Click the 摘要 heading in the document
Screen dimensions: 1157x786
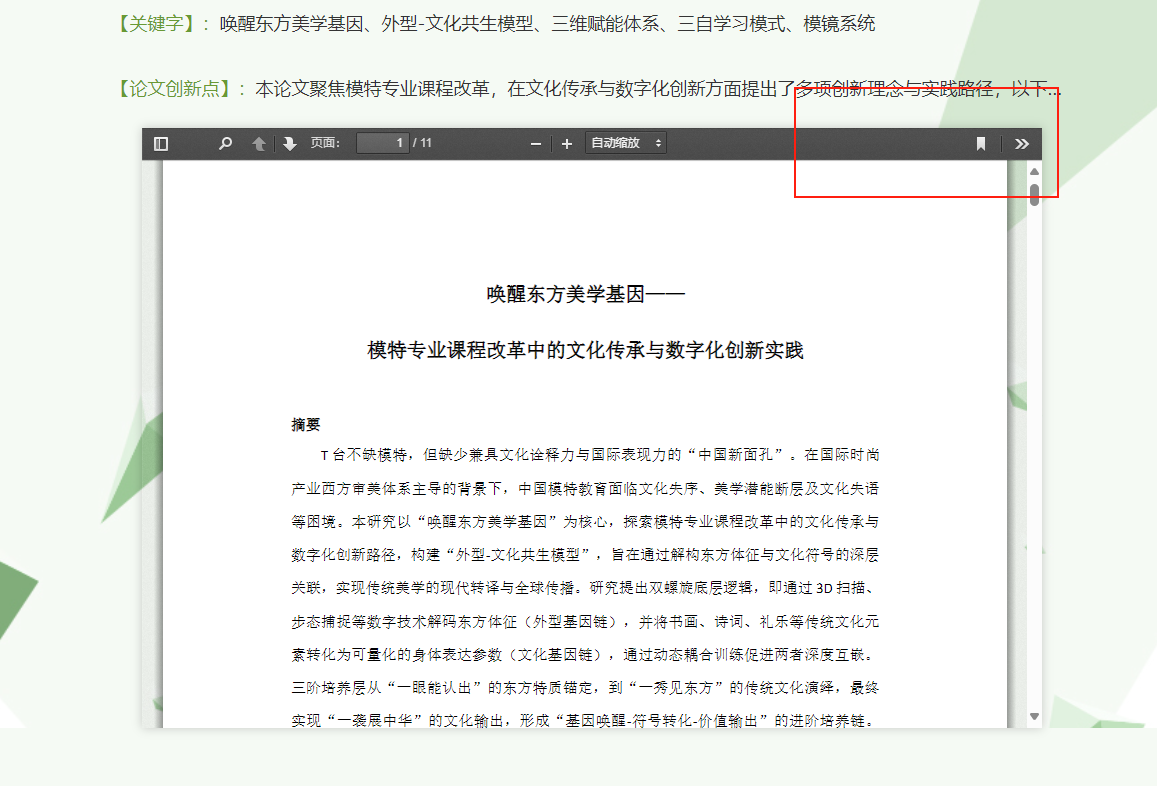[x=306, y=424]
